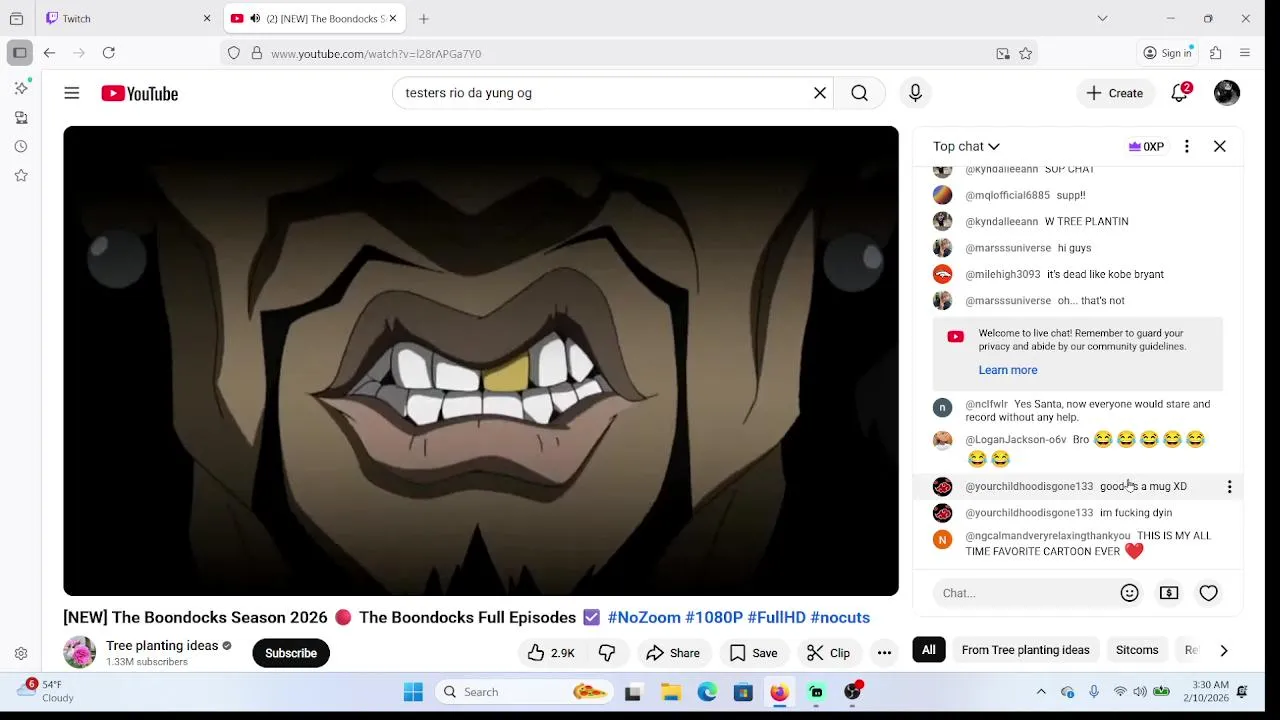1280x720 pixels.
Task: Reload the current page
Action: point(109,53)
